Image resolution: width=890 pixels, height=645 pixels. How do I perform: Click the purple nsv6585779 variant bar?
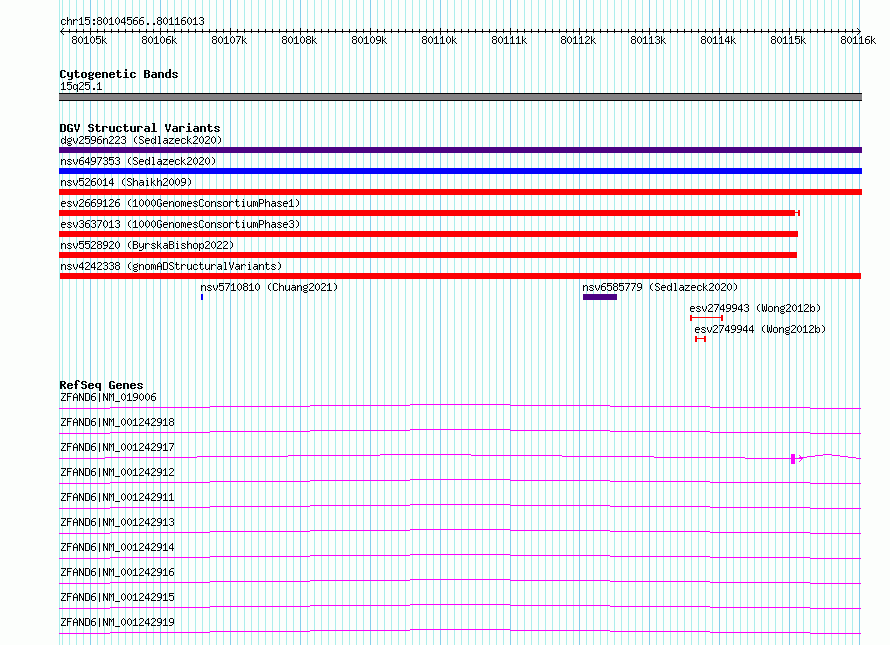(600, 297)
